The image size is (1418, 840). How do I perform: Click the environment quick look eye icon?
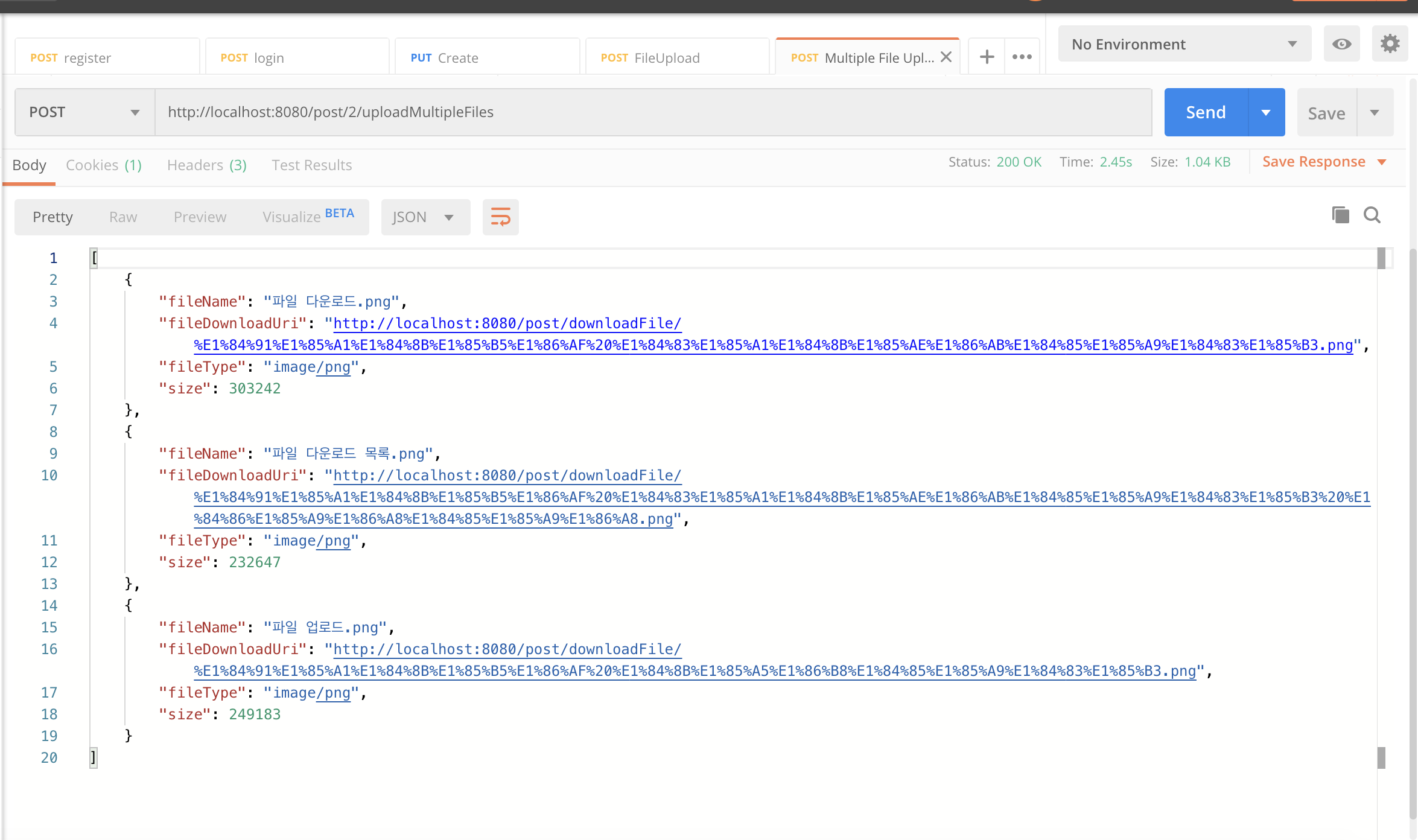point(1341,44)
